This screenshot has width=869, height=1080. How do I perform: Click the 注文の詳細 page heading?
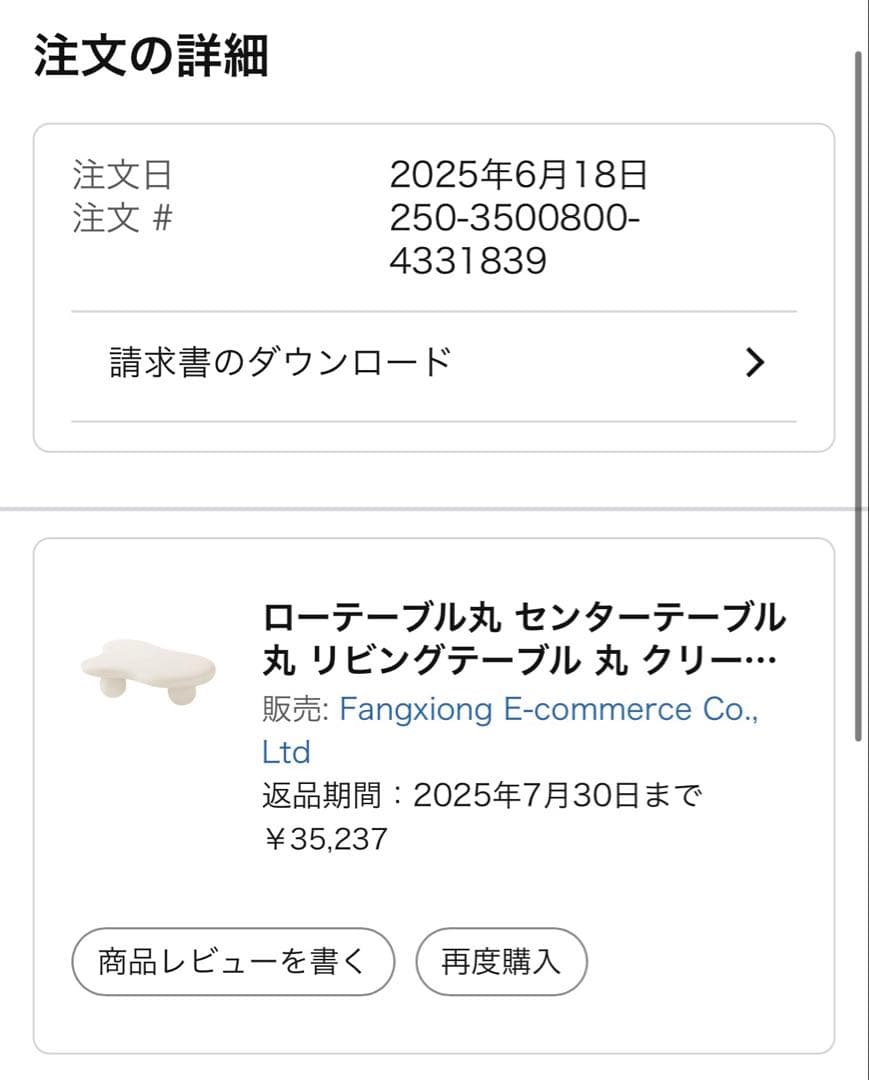[151, 55]
